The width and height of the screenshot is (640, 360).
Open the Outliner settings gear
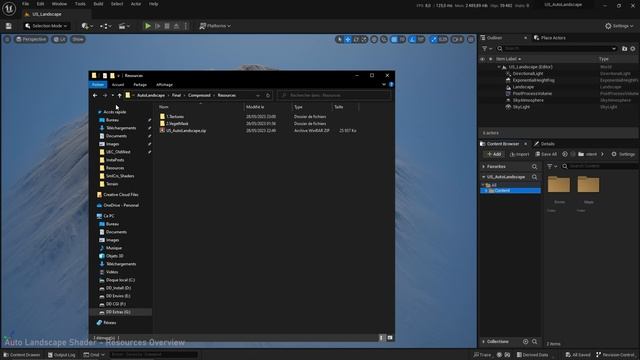pos(633,49)
